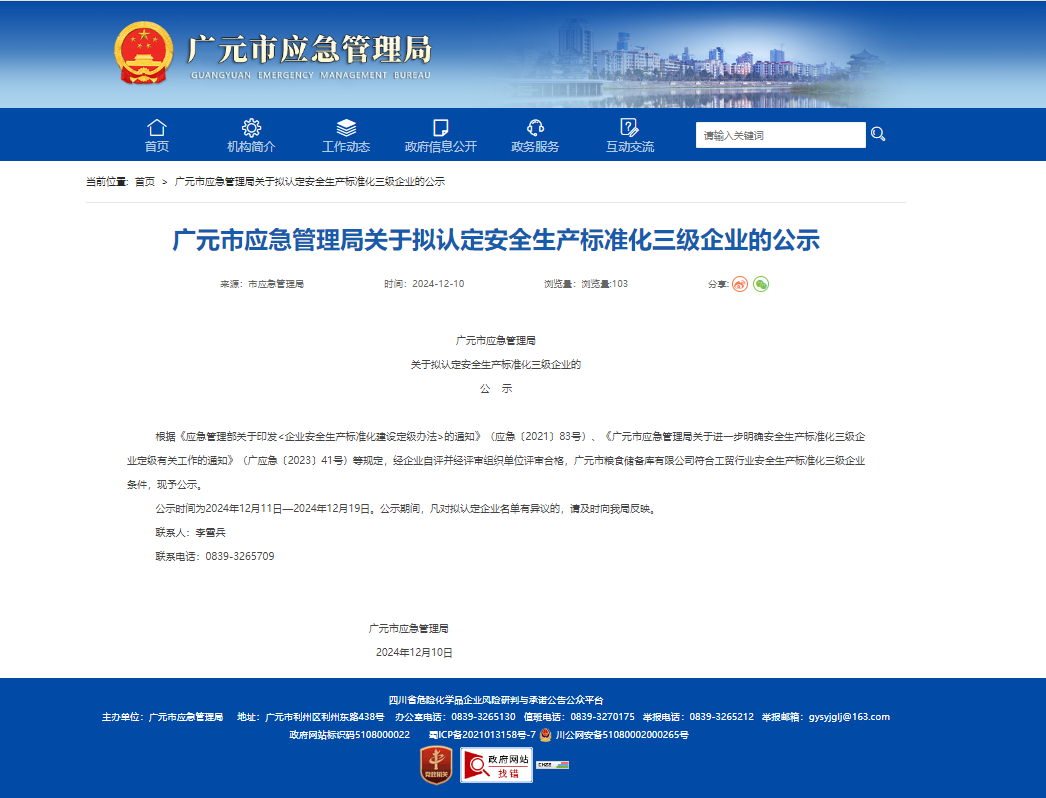This screenshot has height=798, width=1046.
Task: Click the sentence starting 公示时间为2024年12月11日
Action: [406, 508]
